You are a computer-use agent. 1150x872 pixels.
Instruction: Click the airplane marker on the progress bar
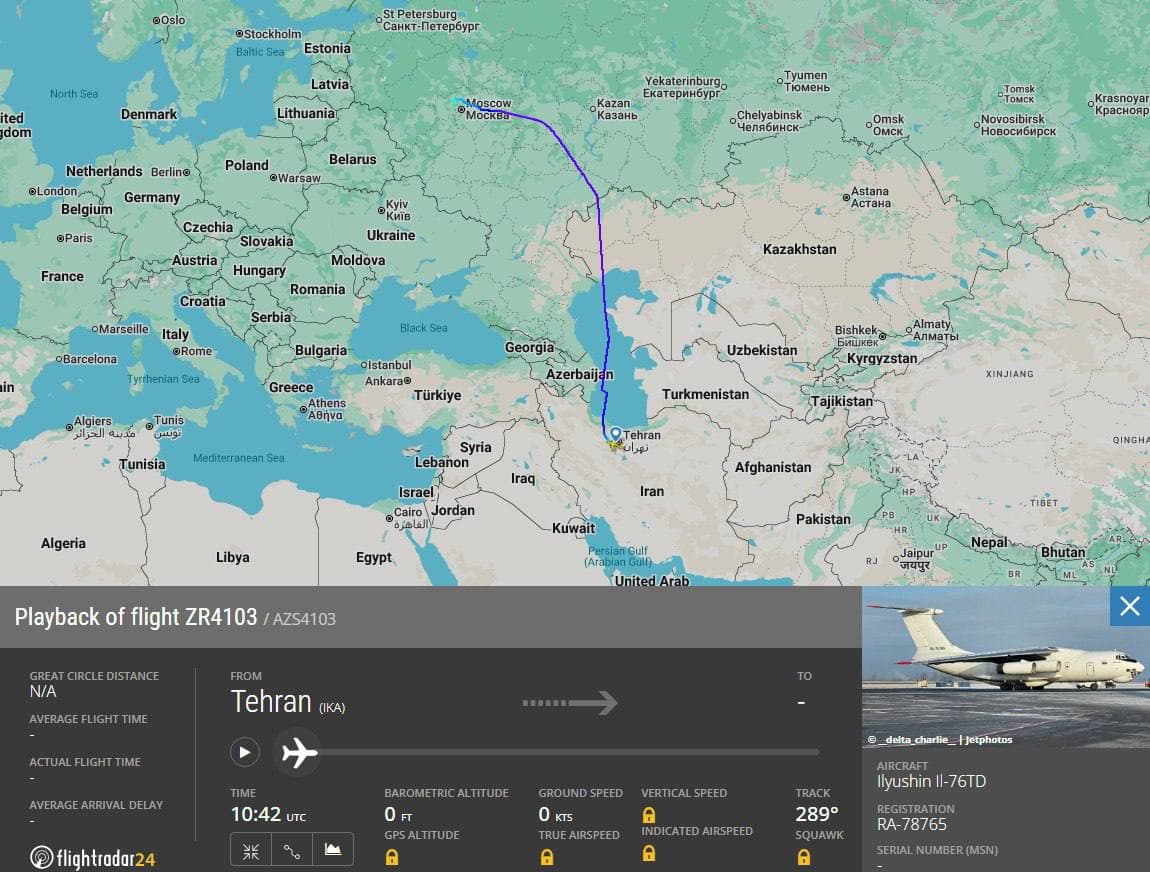coord(297,753)
